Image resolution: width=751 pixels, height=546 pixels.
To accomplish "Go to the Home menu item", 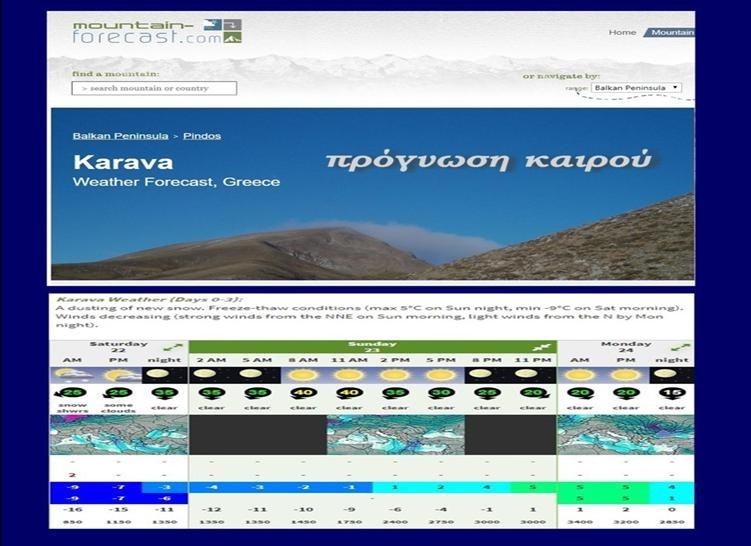I will (622, 32).
